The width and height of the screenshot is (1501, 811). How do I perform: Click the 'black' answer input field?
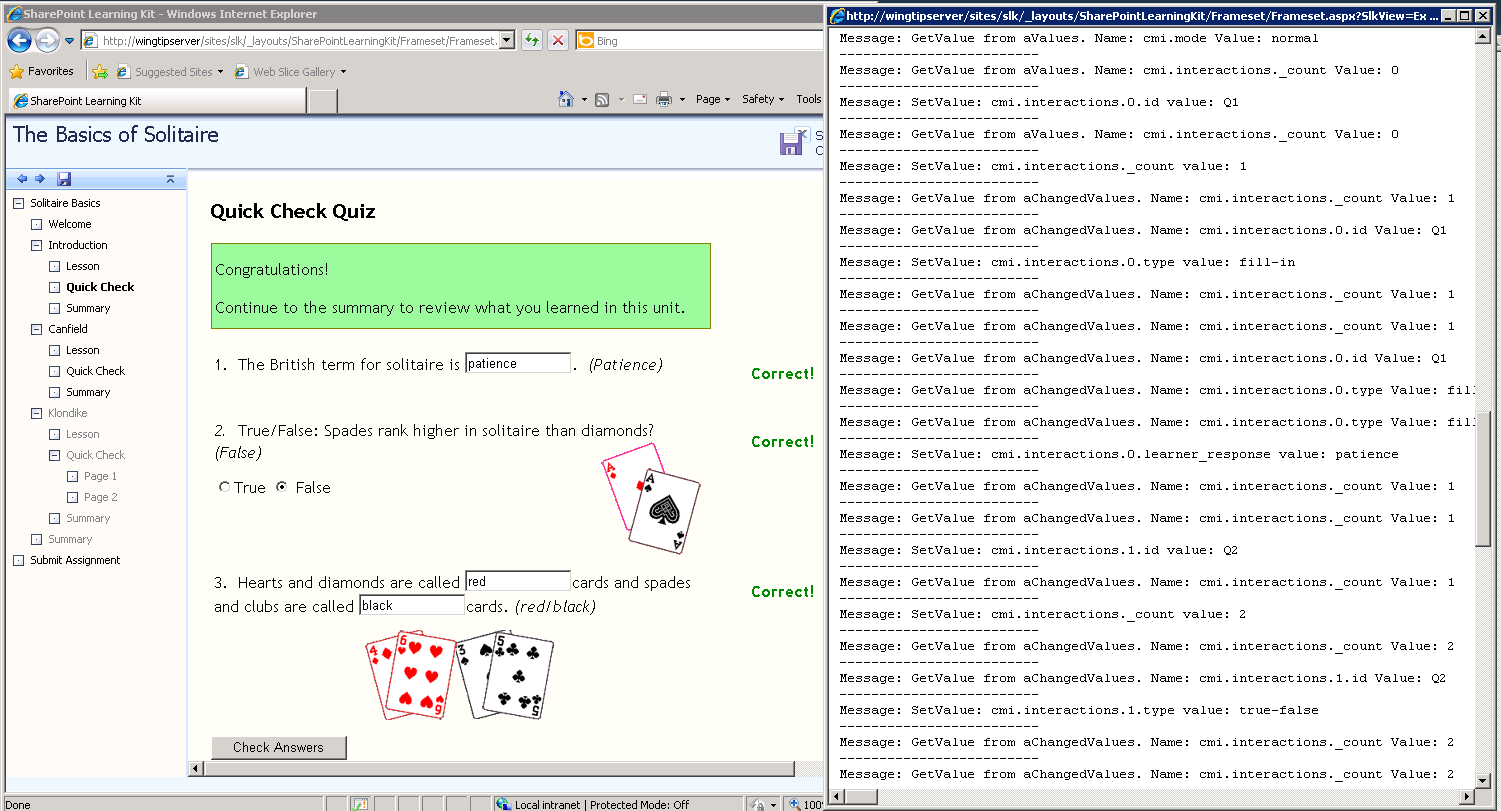pyautogui.click(x=412, y=606)
